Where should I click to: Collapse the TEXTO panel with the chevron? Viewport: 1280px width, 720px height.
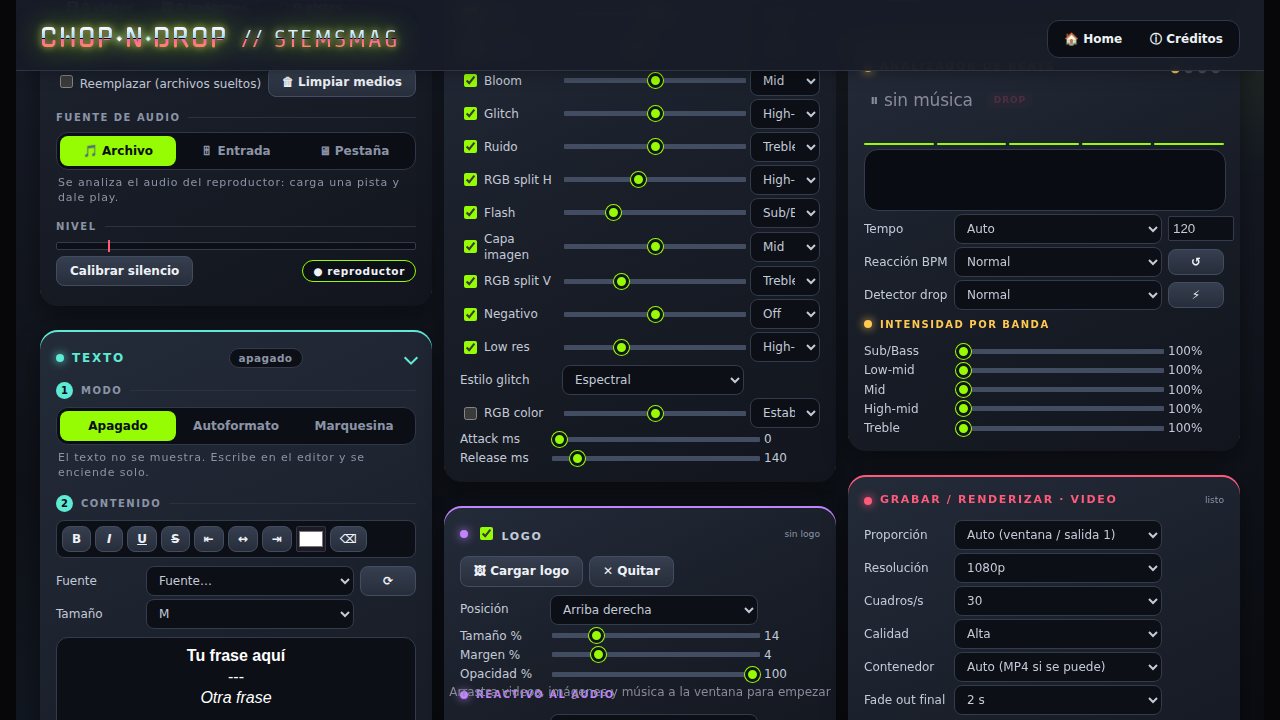(x=410, y=360)
